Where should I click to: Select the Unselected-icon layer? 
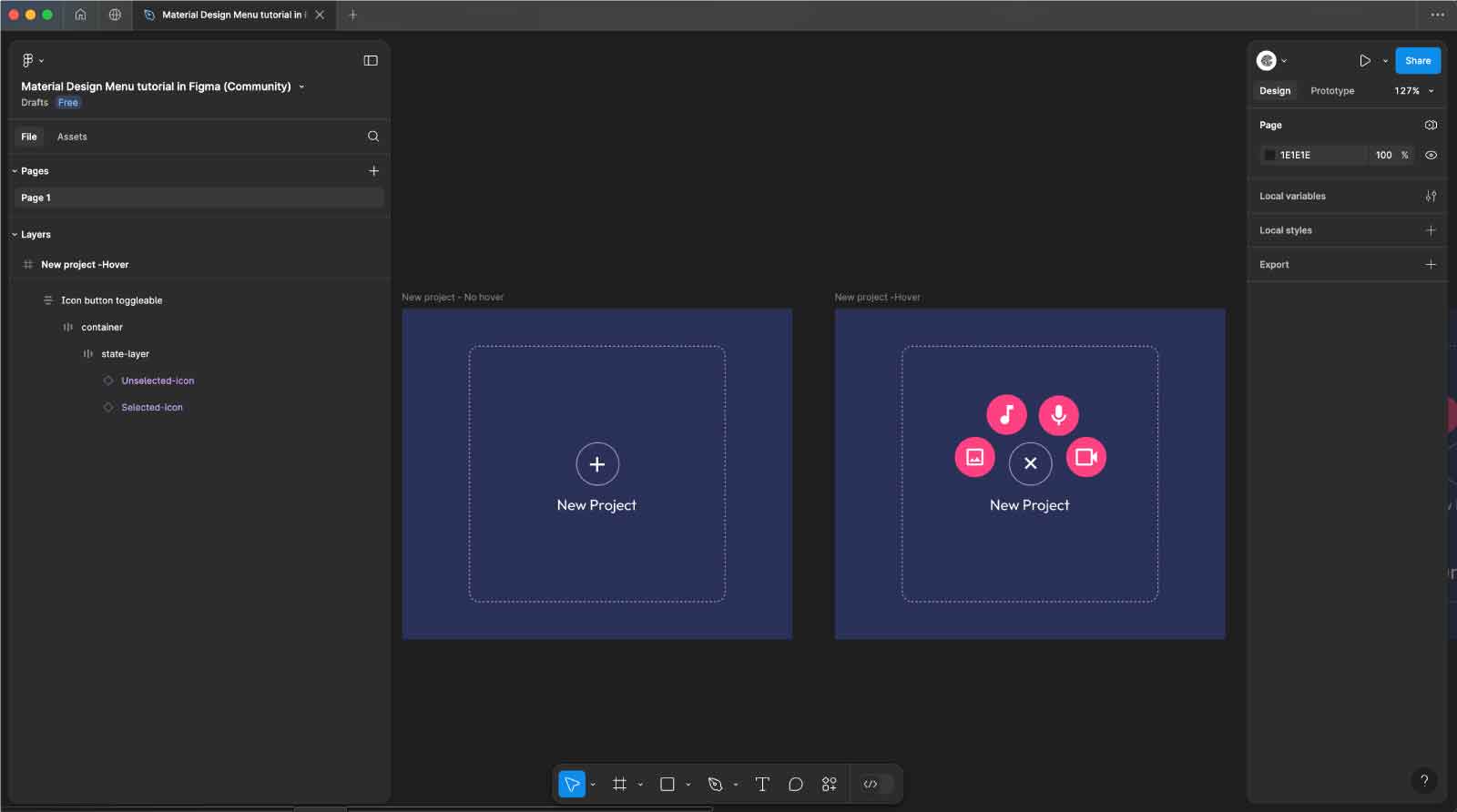[x=158, y=381]
